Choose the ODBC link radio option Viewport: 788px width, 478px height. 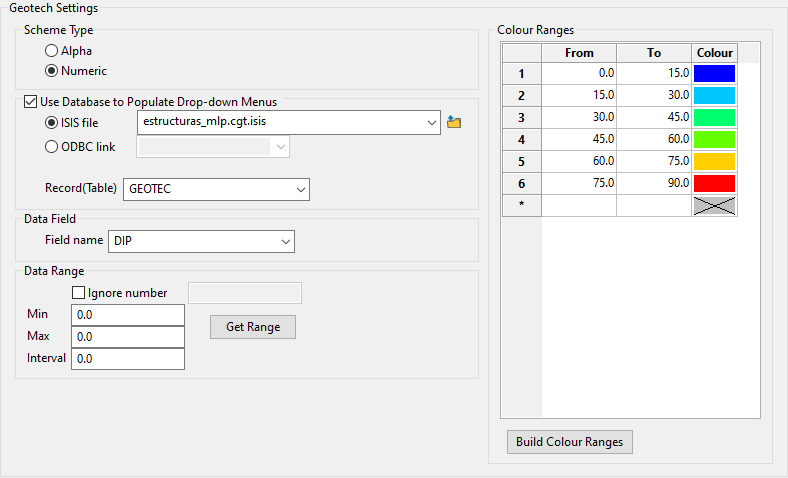(52, 147)
